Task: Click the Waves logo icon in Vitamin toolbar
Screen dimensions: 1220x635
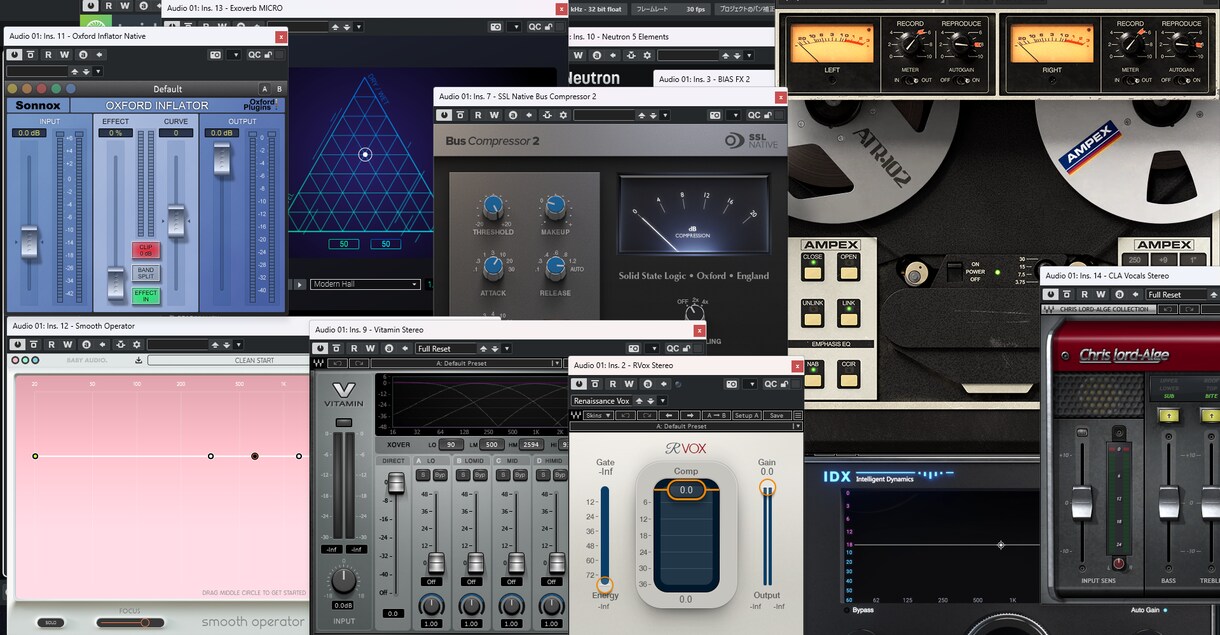Action: pyautogui.click(x=318, y=363)
